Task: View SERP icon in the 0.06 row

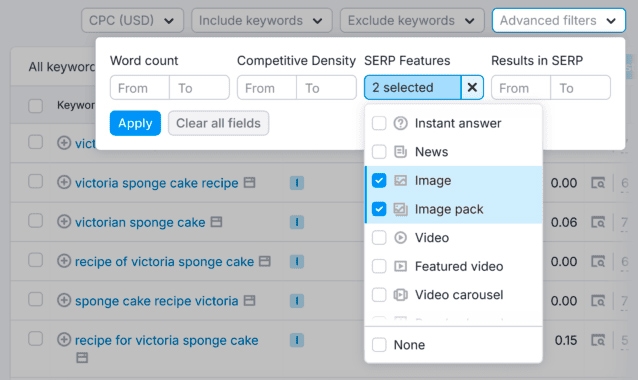Action: (x=598, y=223)
